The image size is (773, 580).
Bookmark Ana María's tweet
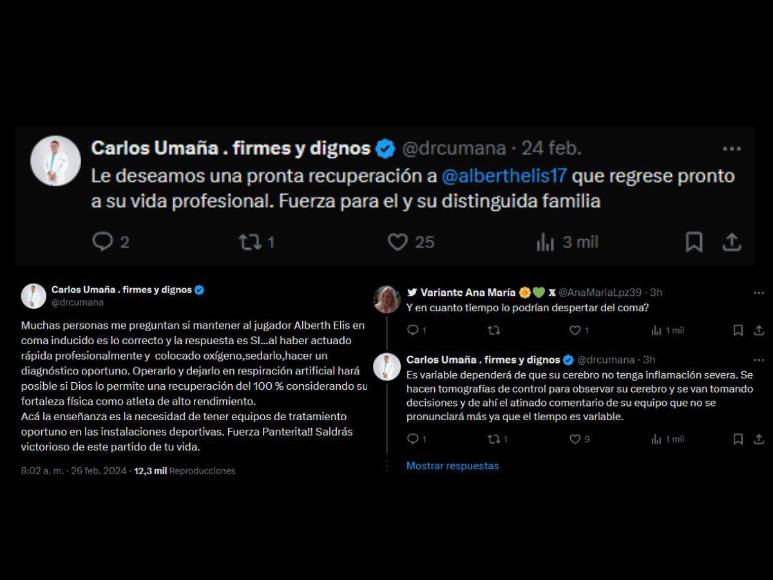(738, 330)
